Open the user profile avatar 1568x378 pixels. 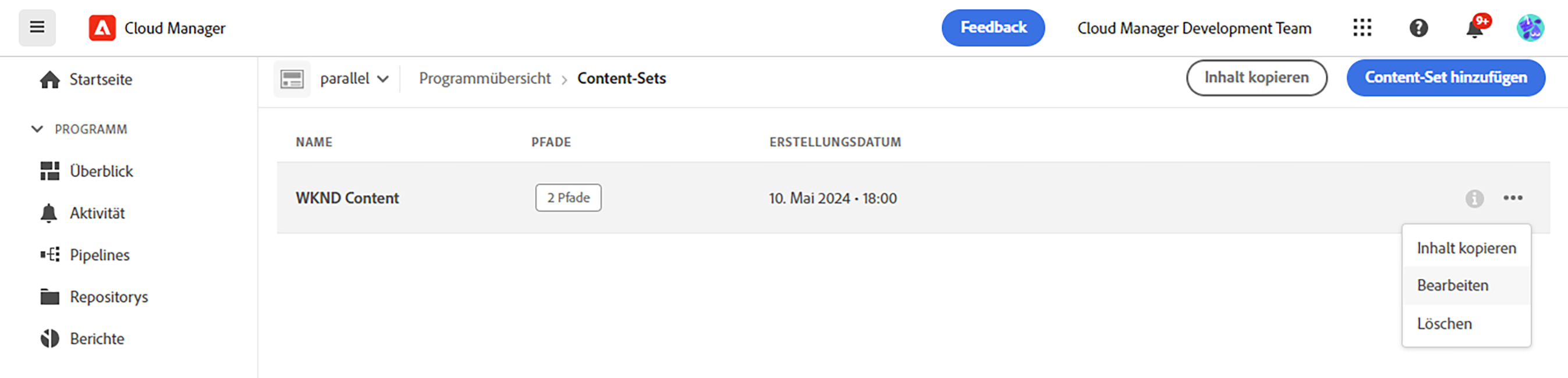click(x=1530, y=28)
